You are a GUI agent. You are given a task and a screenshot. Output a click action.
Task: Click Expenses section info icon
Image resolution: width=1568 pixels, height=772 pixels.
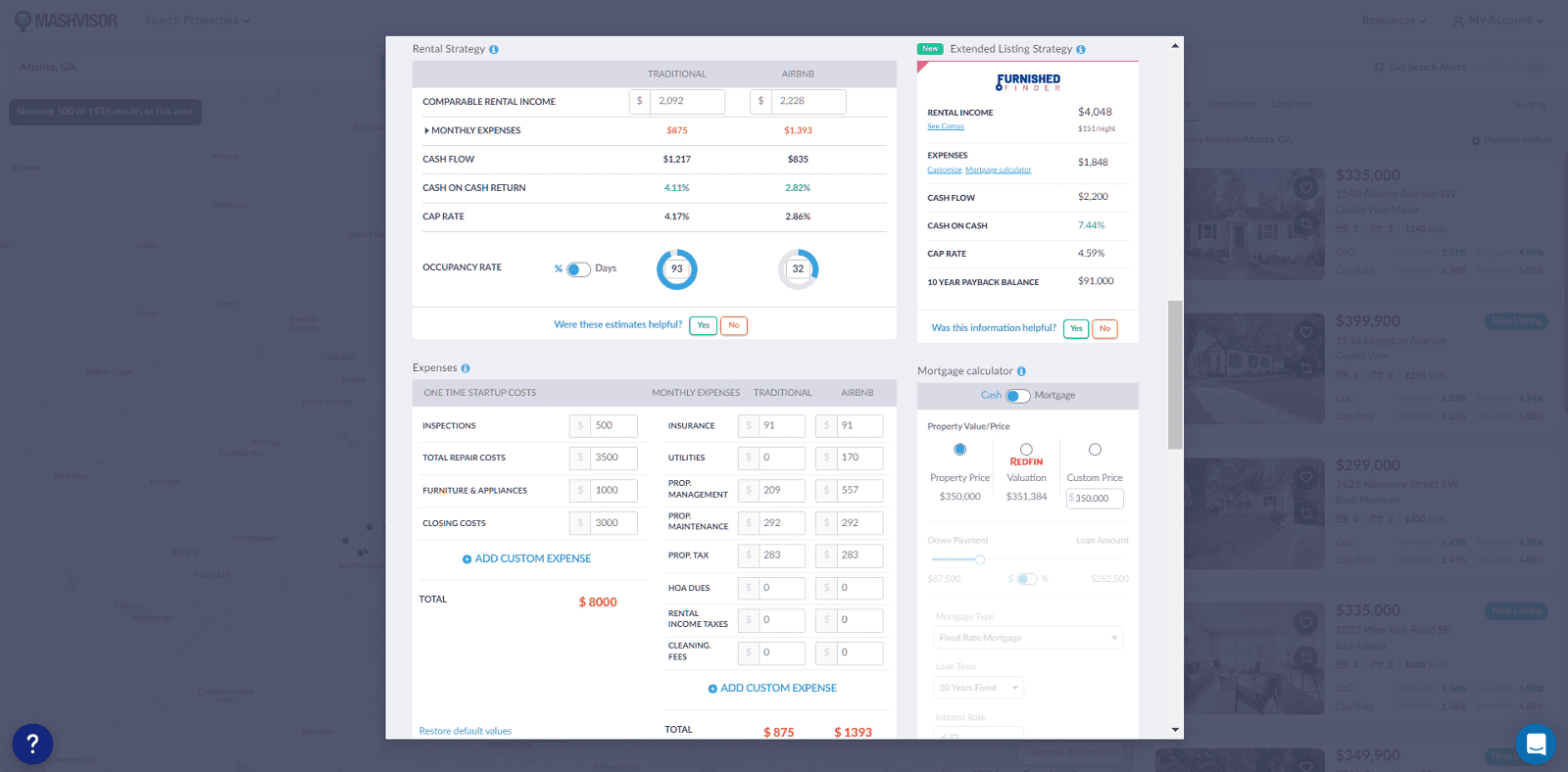point(465,368)
